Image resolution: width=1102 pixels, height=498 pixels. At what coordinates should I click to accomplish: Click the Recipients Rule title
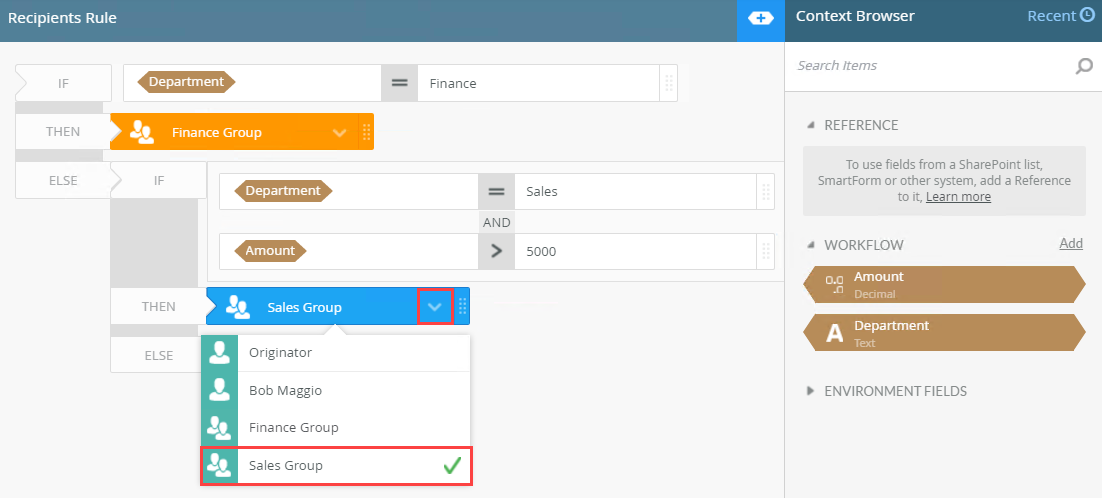(63, 18)
